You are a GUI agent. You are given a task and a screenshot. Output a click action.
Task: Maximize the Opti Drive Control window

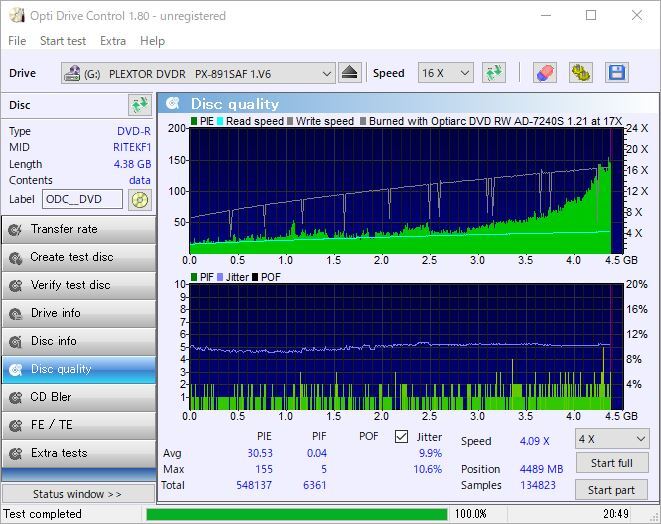coord(591,16)
